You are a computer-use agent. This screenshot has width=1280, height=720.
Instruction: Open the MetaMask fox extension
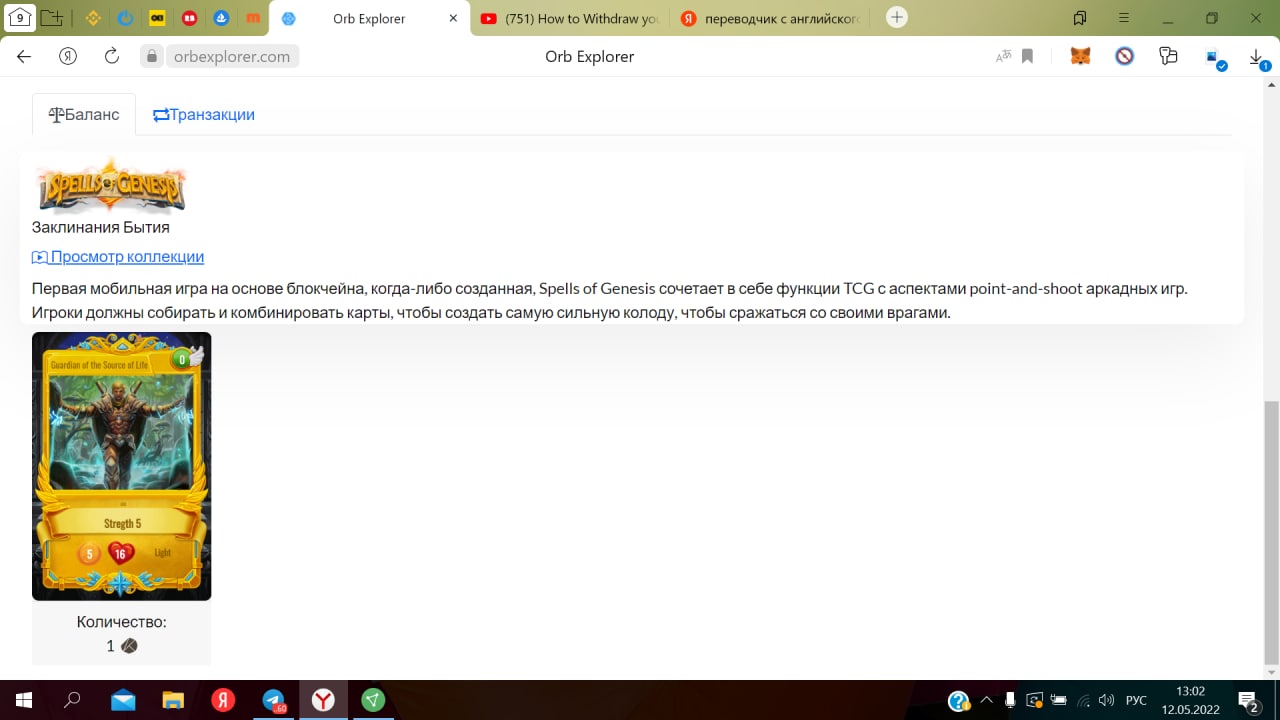pos(1080,56)
